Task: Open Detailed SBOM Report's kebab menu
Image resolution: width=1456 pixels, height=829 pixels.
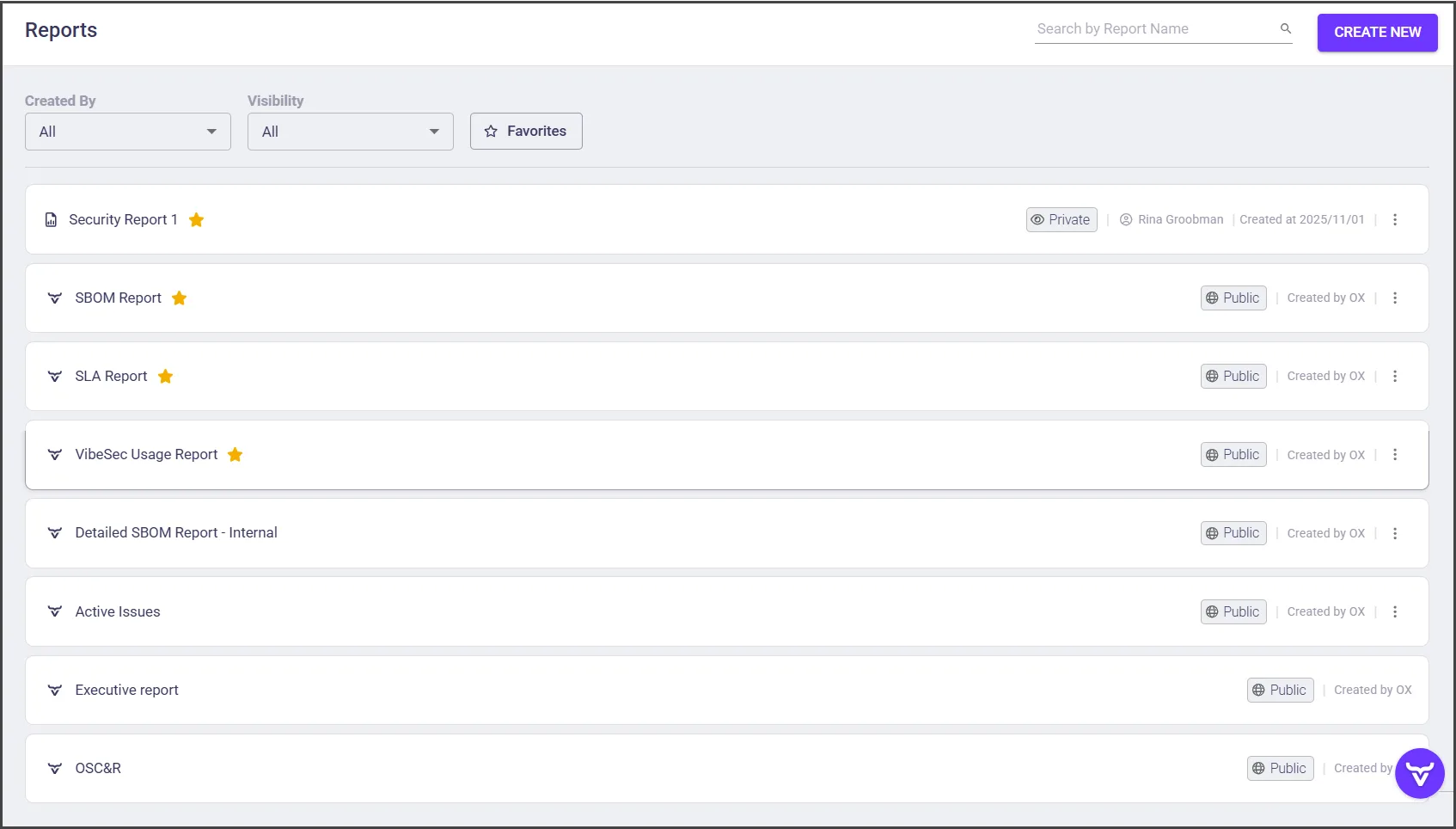Action: (1395, 533)
